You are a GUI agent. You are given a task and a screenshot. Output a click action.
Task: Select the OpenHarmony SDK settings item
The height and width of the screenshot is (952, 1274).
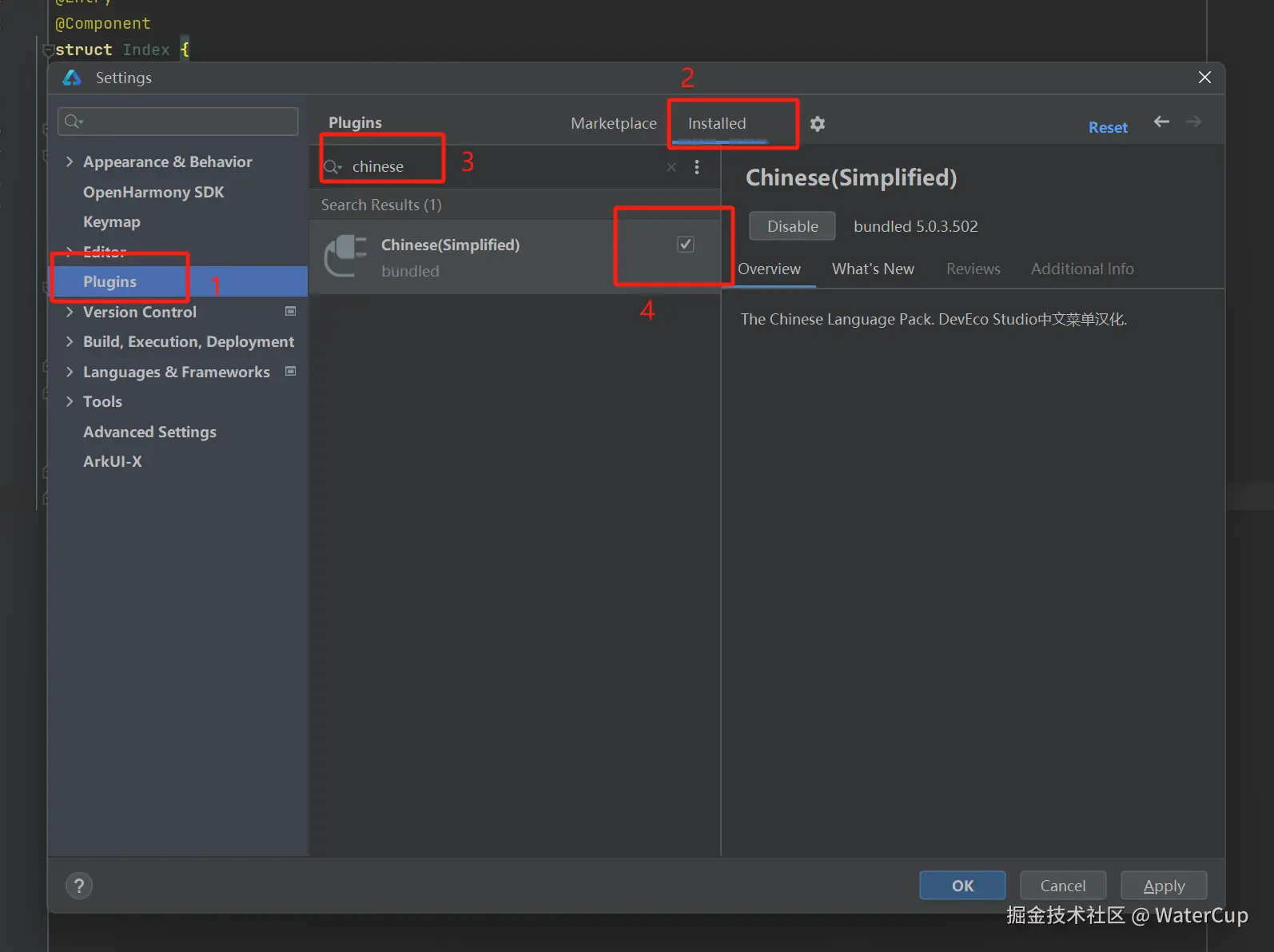153,192
